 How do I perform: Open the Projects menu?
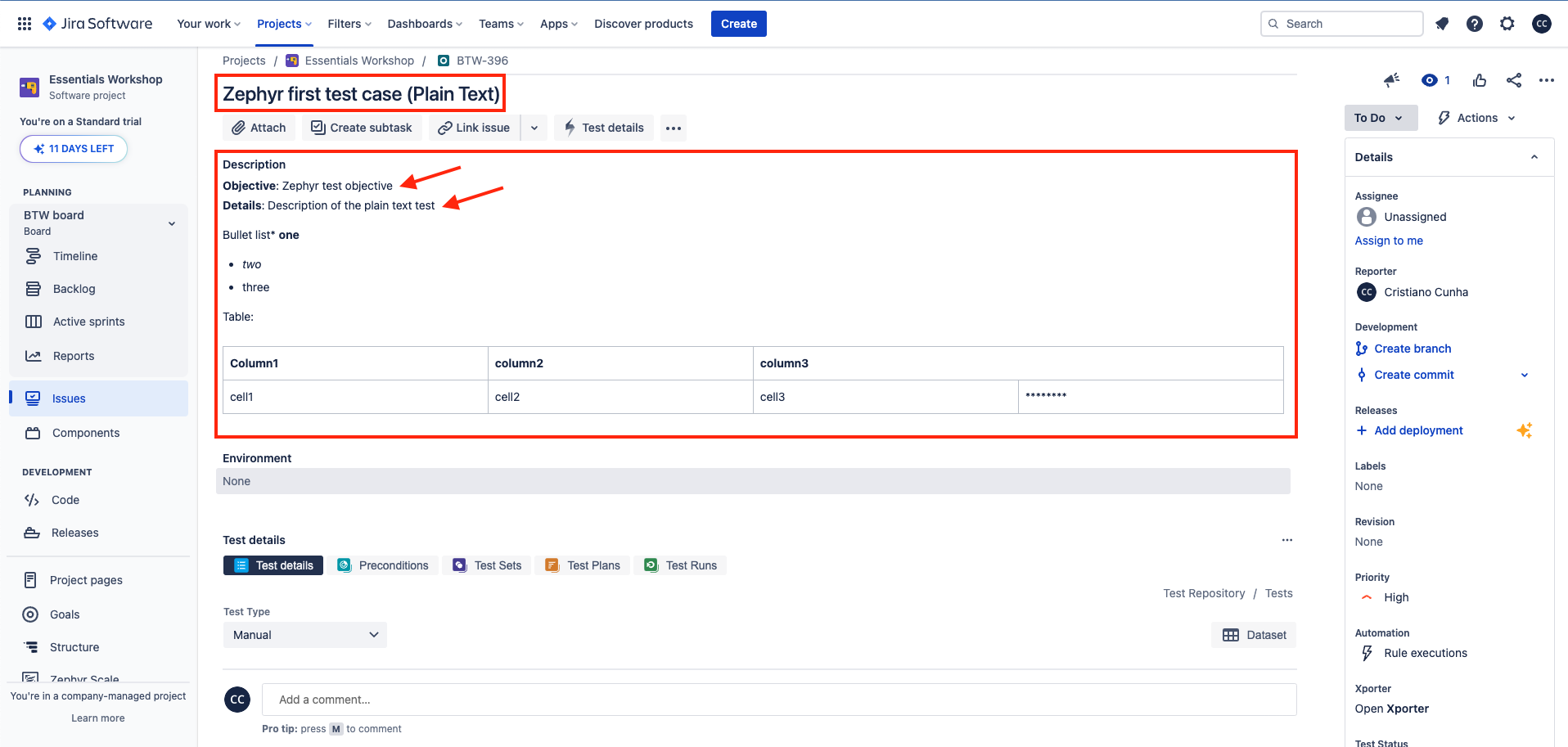(x=284, y=24)
